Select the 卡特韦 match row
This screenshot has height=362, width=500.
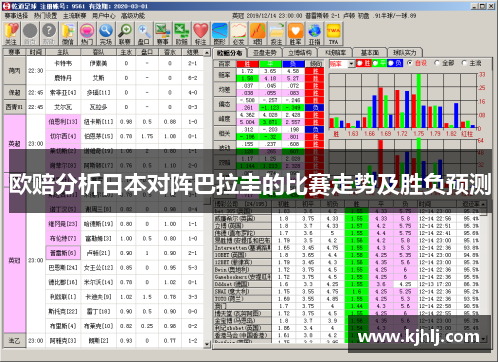pyautogui.click(x=124, y=63)
